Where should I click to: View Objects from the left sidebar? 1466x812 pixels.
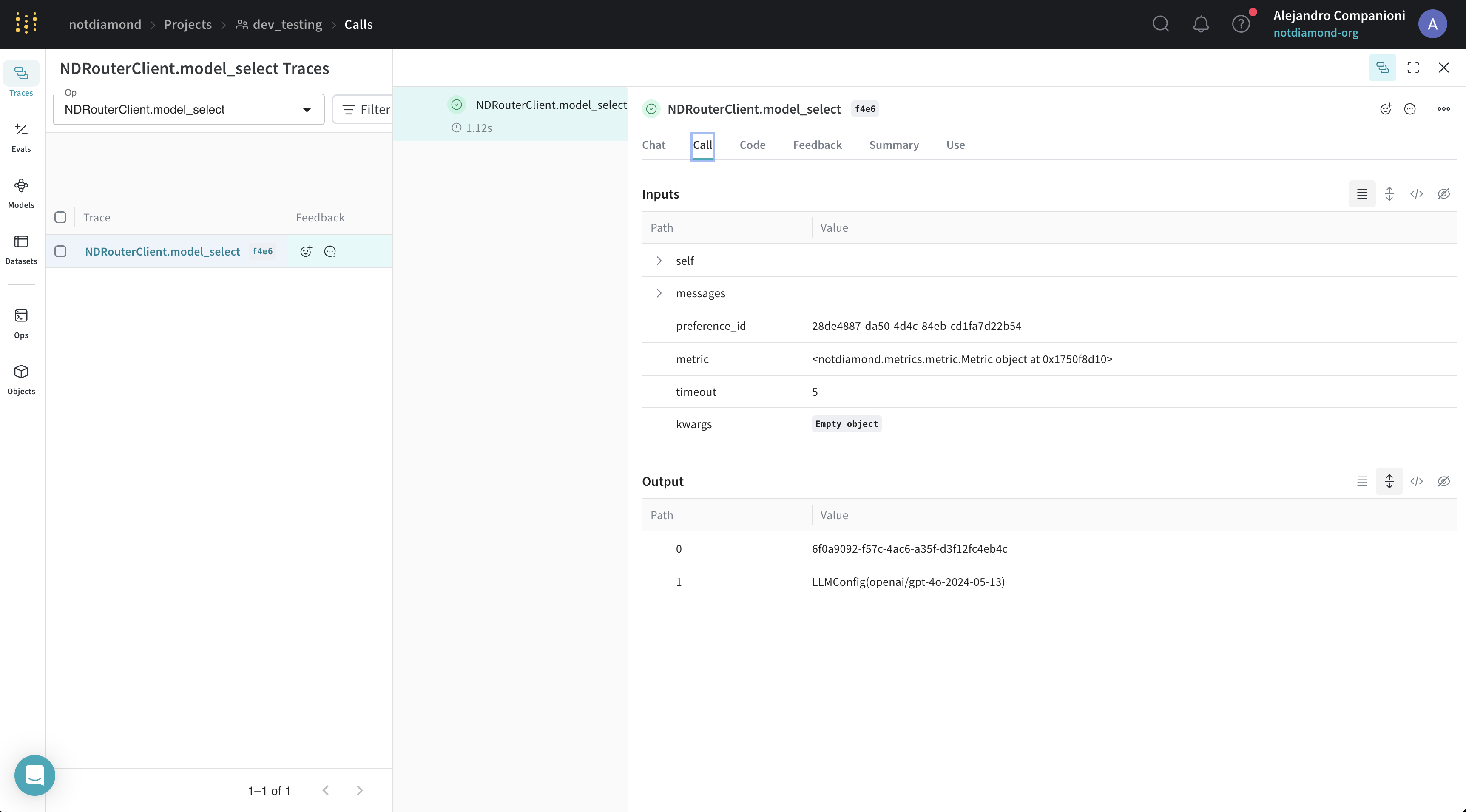tap(20, 378)
